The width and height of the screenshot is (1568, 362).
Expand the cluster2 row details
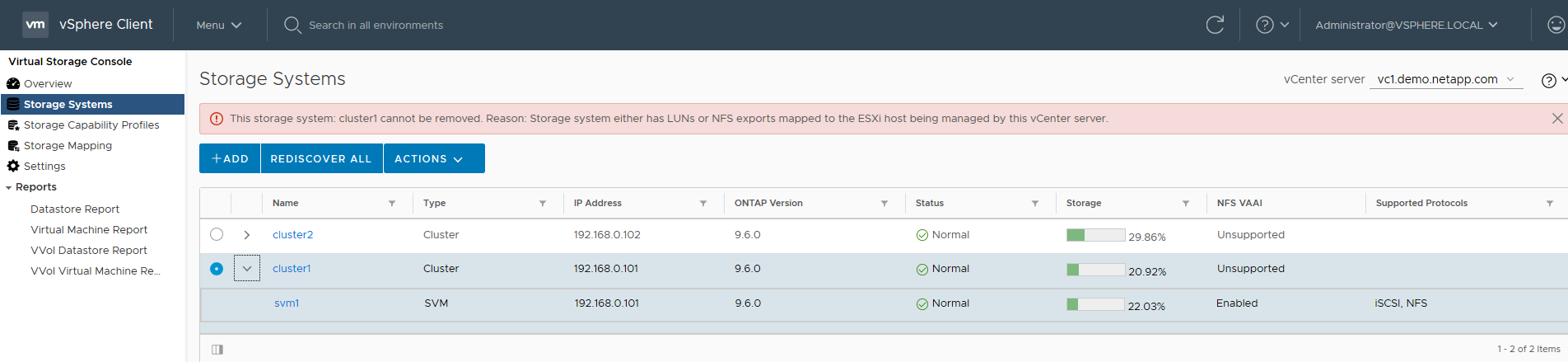pyautogui.click(x=247, y=235)
